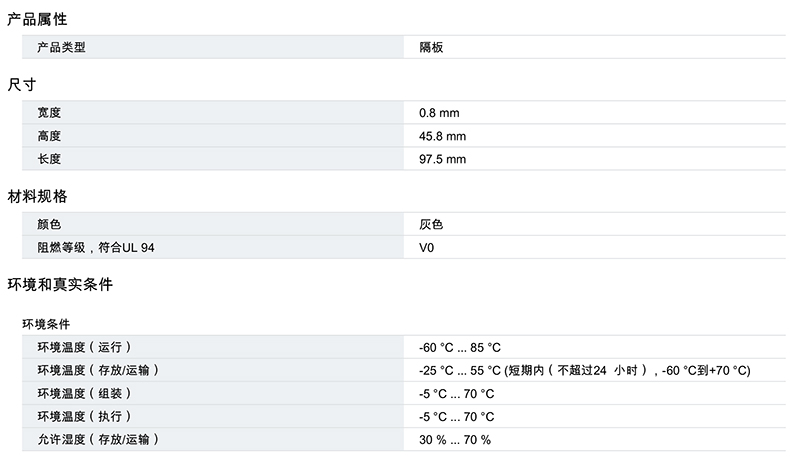Screen dimensions: 790x461
Task: Click the V0 flammability rating value
Action: pos(427,248)
